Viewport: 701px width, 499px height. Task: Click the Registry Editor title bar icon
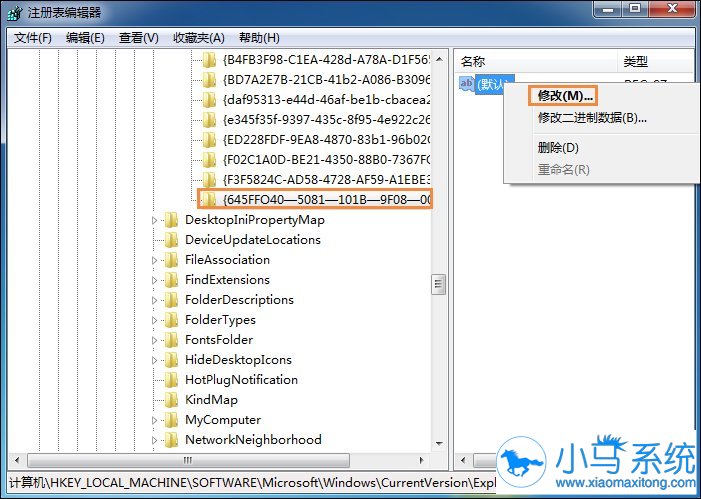coord(15,12)
